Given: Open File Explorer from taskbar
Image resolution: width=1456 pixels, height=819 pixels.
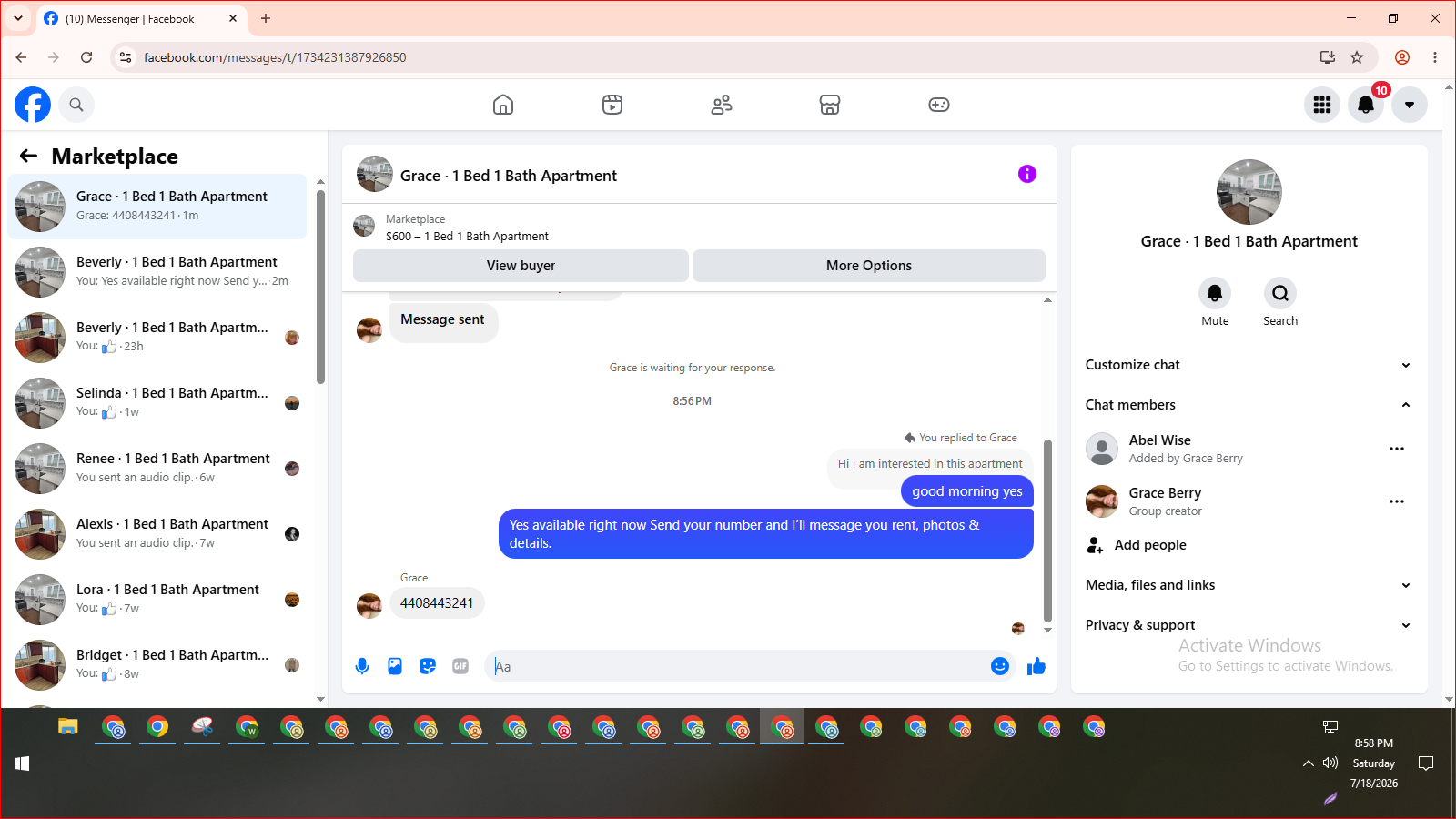Looking at the screenshot, I should (68, 727).
